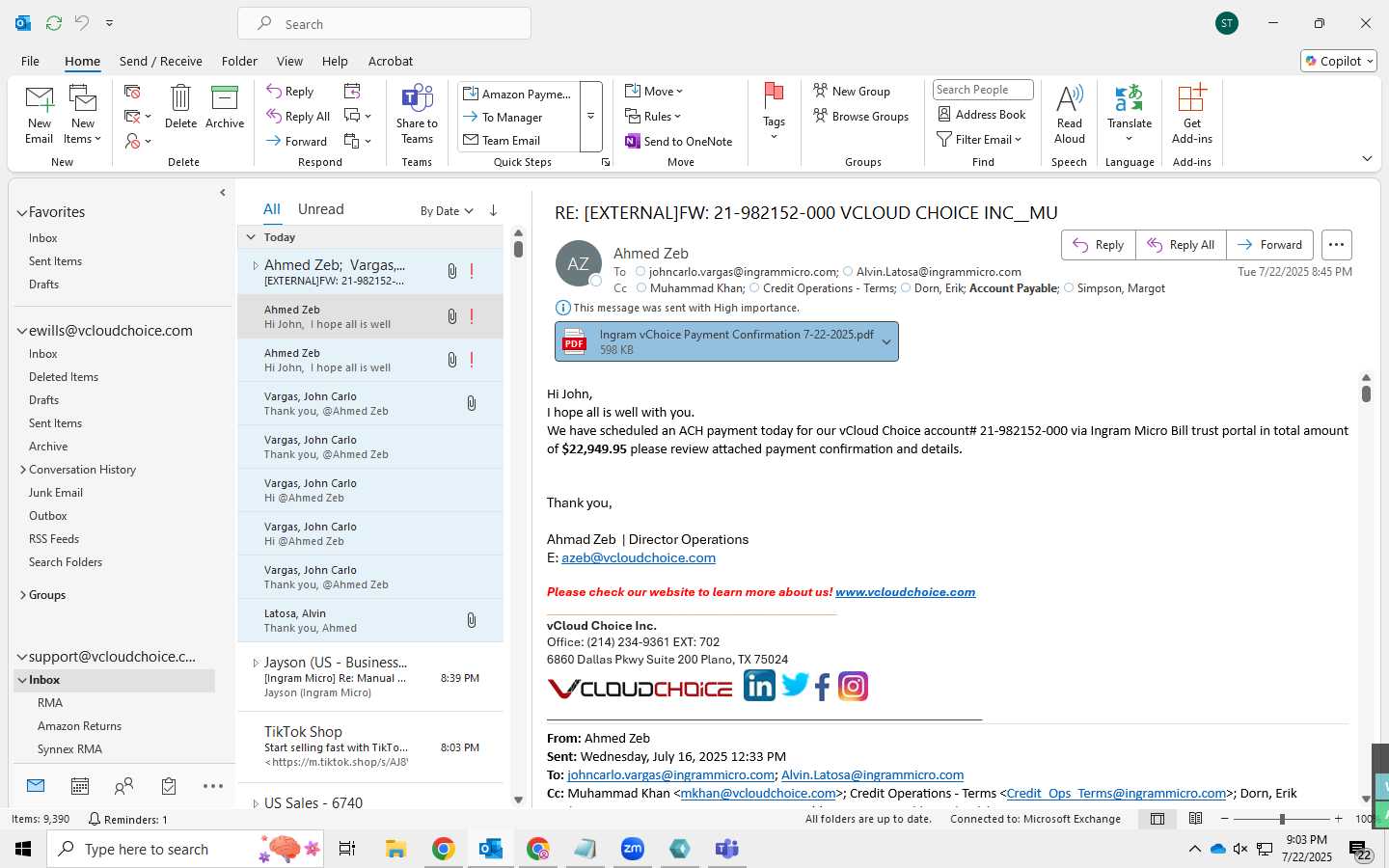Click the Search People field
The height and width of the screenshot is (868, 1389).
pos(983,90)
